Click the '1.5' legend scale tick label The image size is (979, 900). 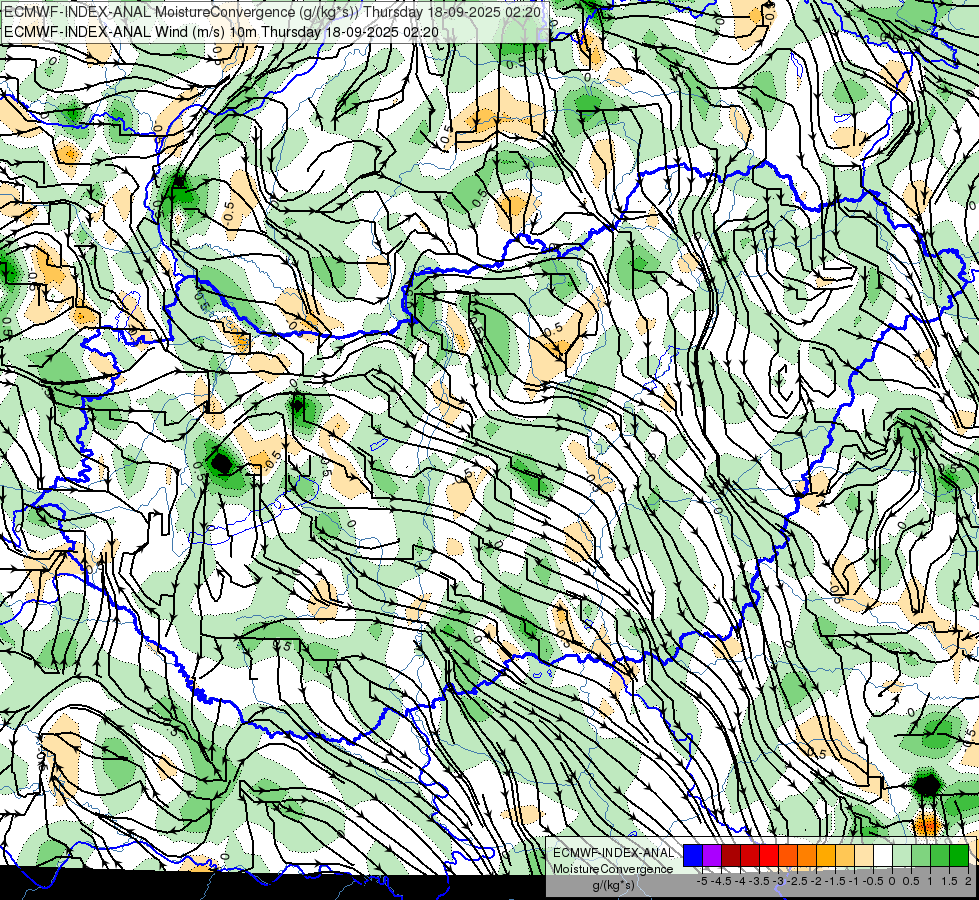(x=950, y=881)
